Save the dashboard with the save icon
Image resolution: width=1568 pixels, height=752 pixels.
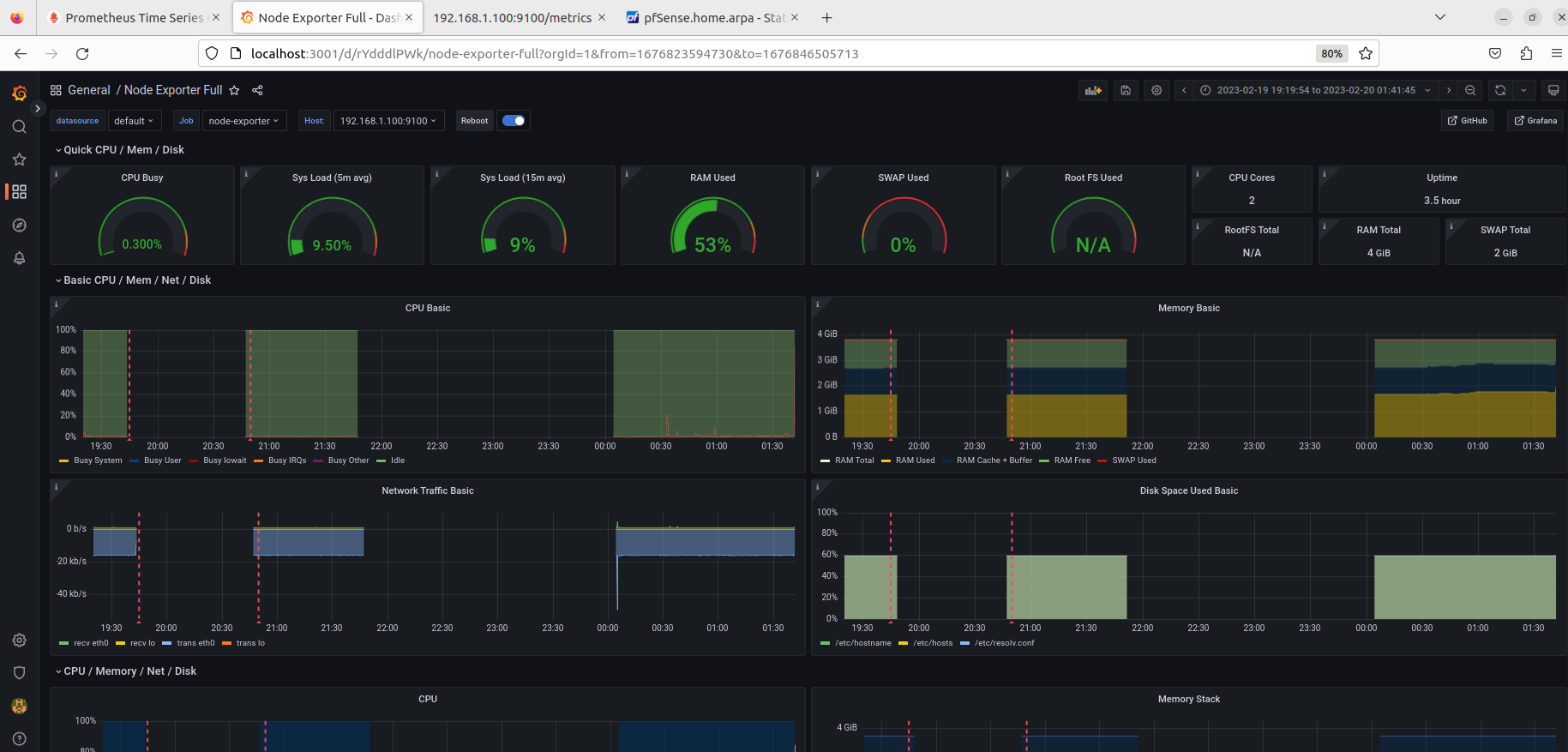pos(1126,90)
